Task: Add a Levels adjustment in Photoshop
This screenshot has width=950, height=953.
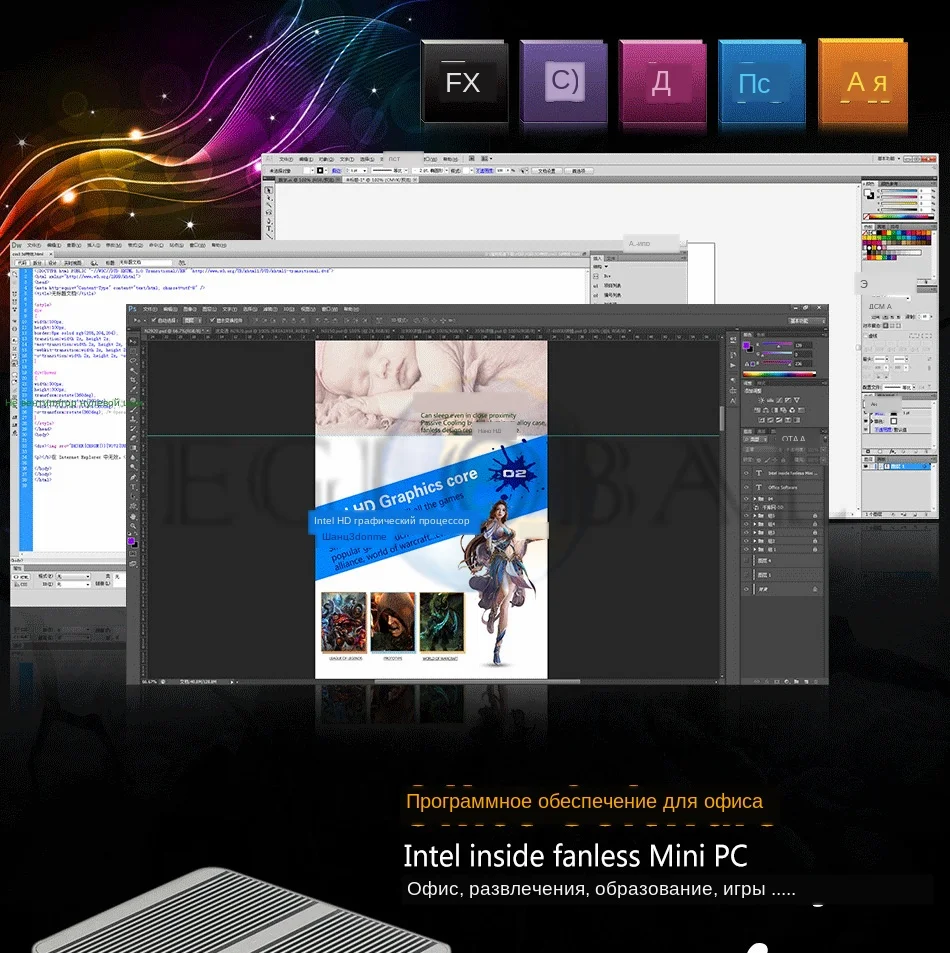Action: tap(770, 401)
